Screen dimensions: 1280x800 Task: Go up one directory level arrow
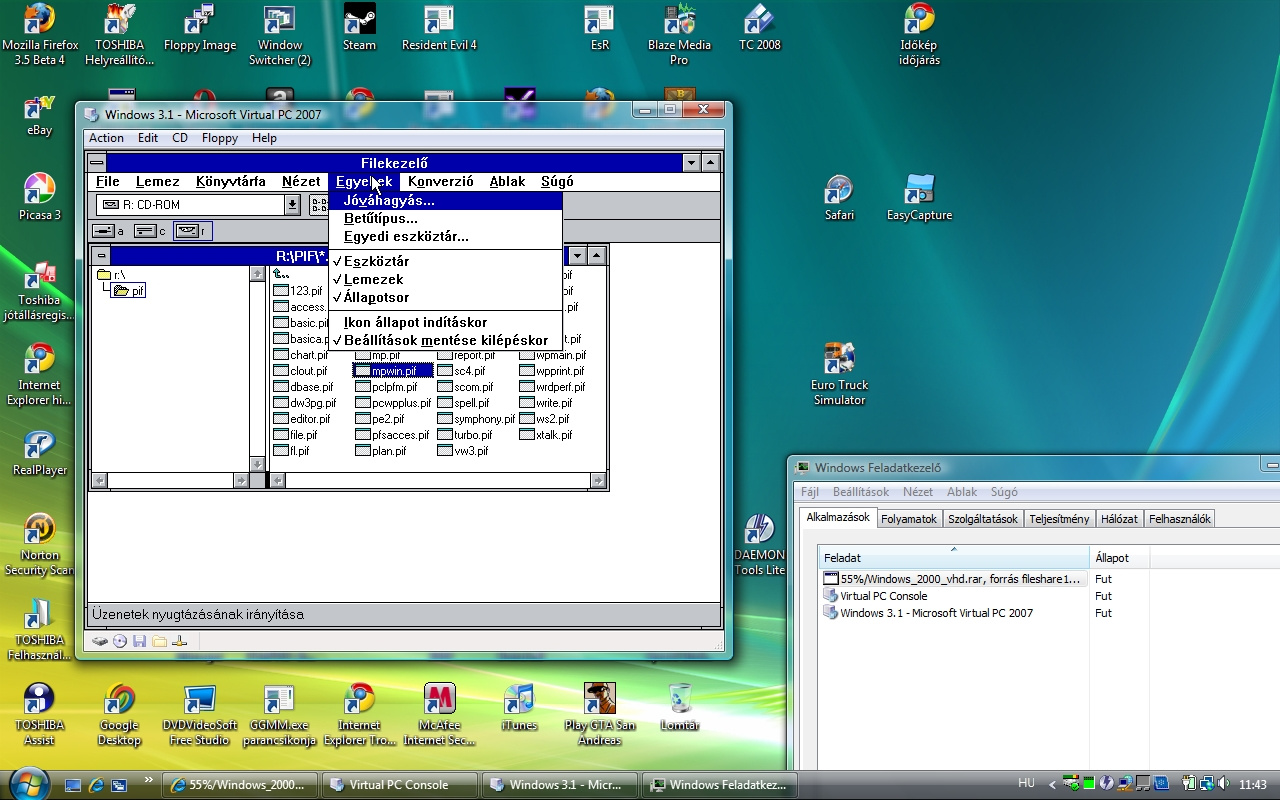coord(281,275)
